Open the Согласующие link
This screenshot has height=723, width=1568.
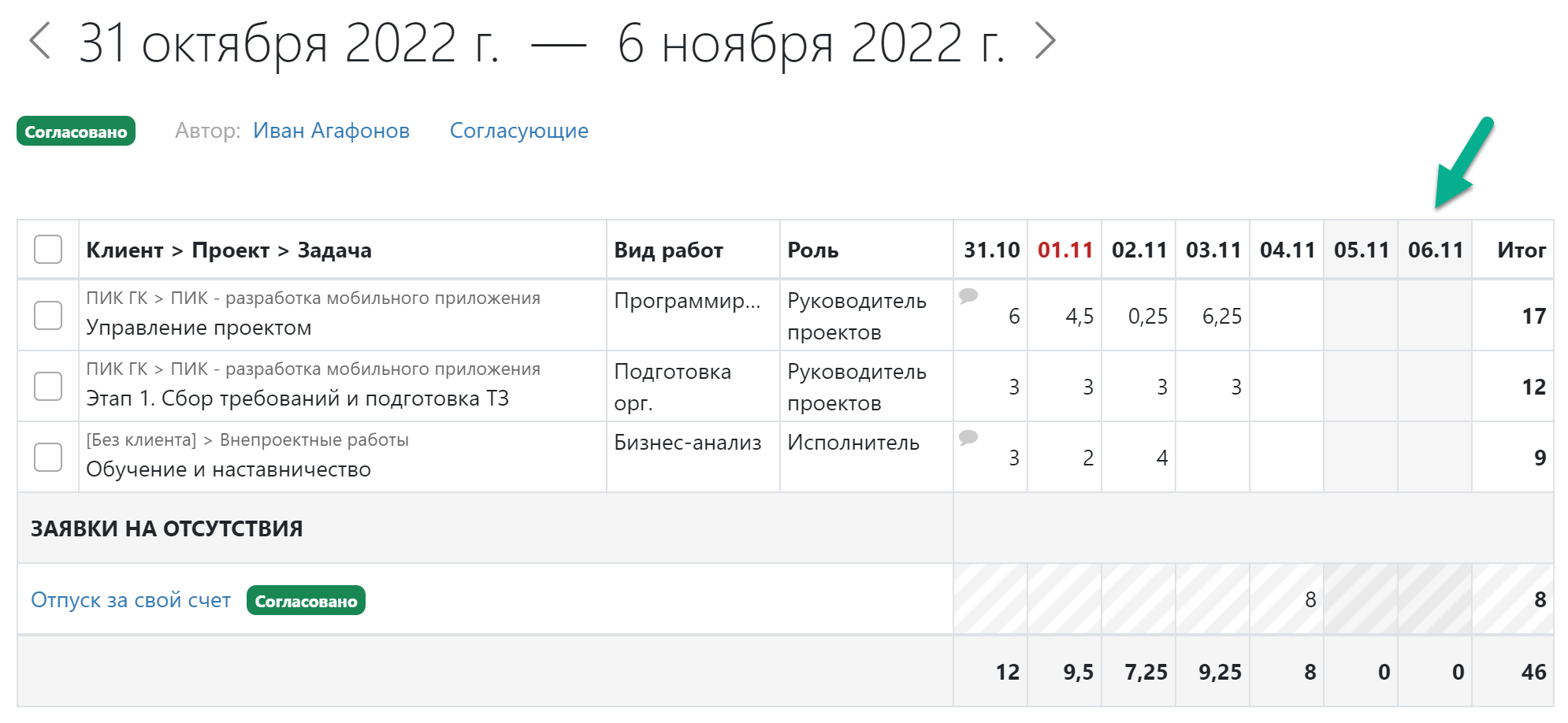coord(519,131)
